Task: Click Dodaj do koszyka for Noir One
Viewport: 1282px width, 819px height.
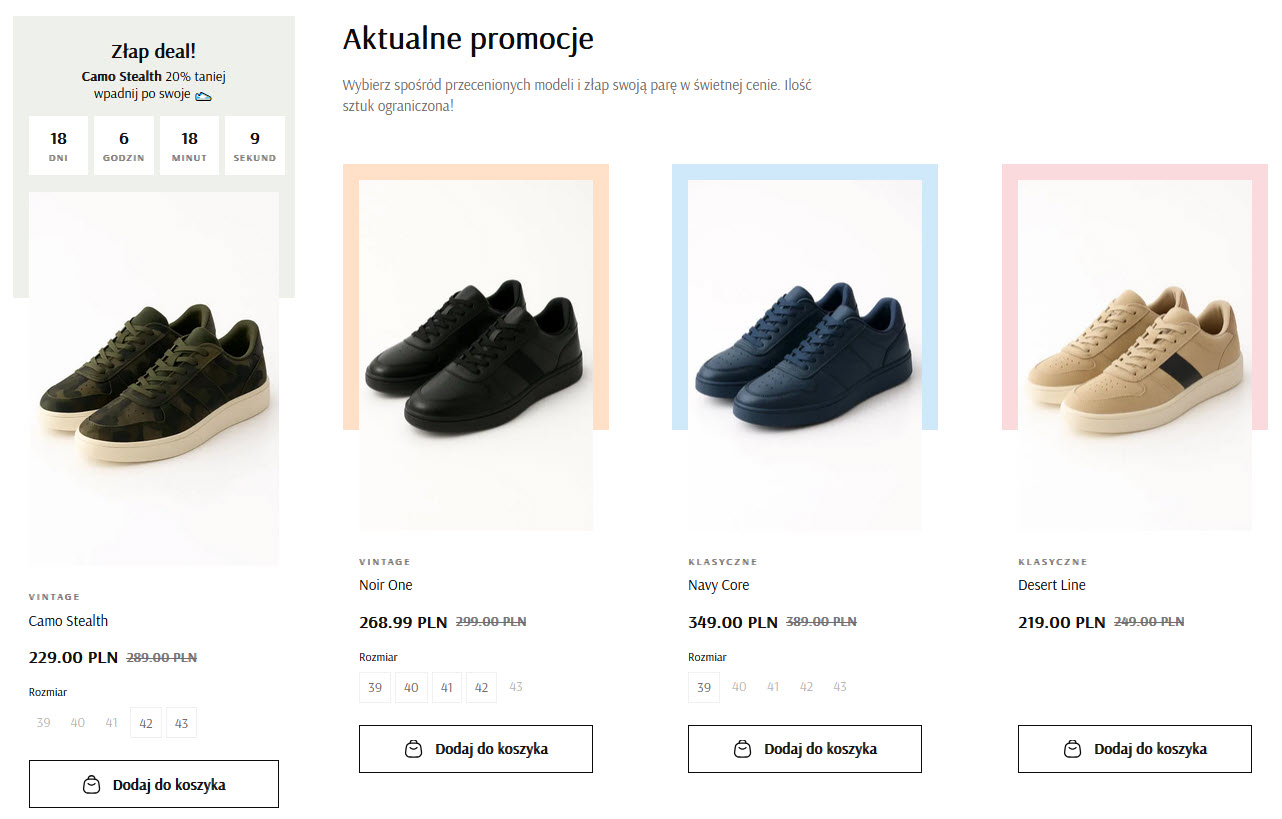Action: point(475,748)
